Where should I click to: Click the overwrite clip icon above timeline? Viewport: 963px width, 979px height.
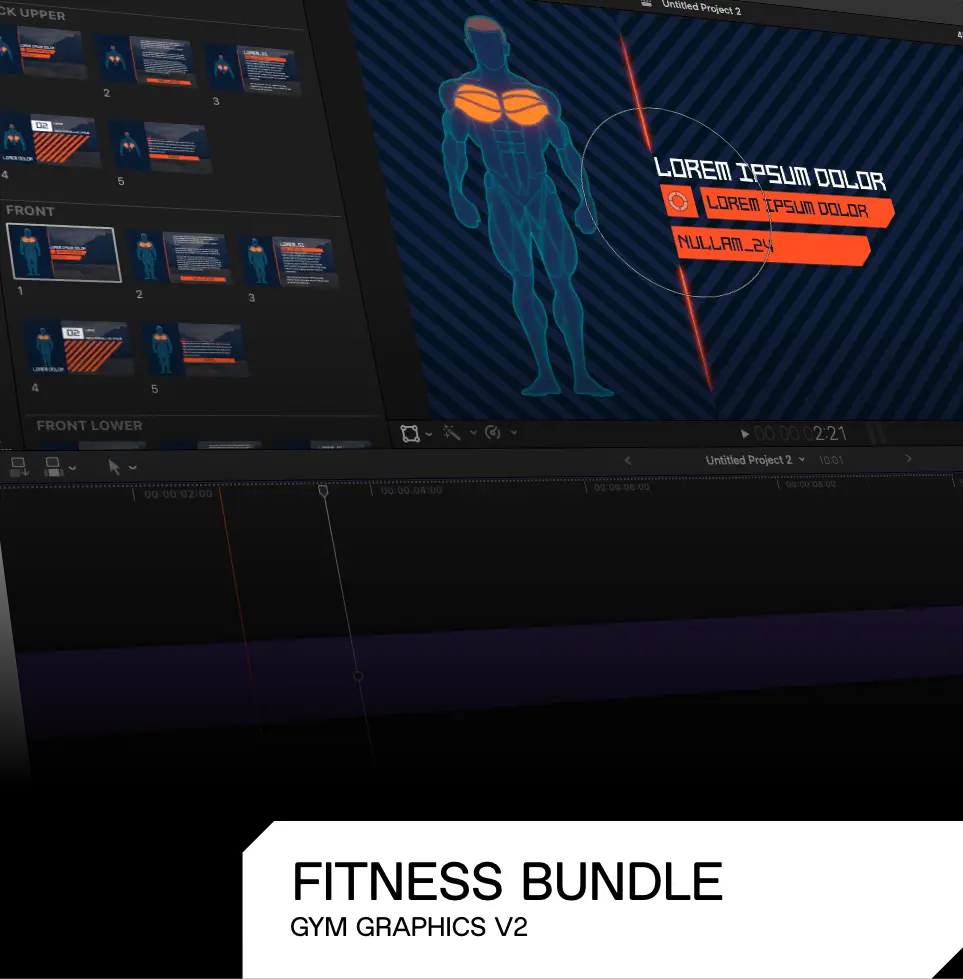[x=54, y=466]
